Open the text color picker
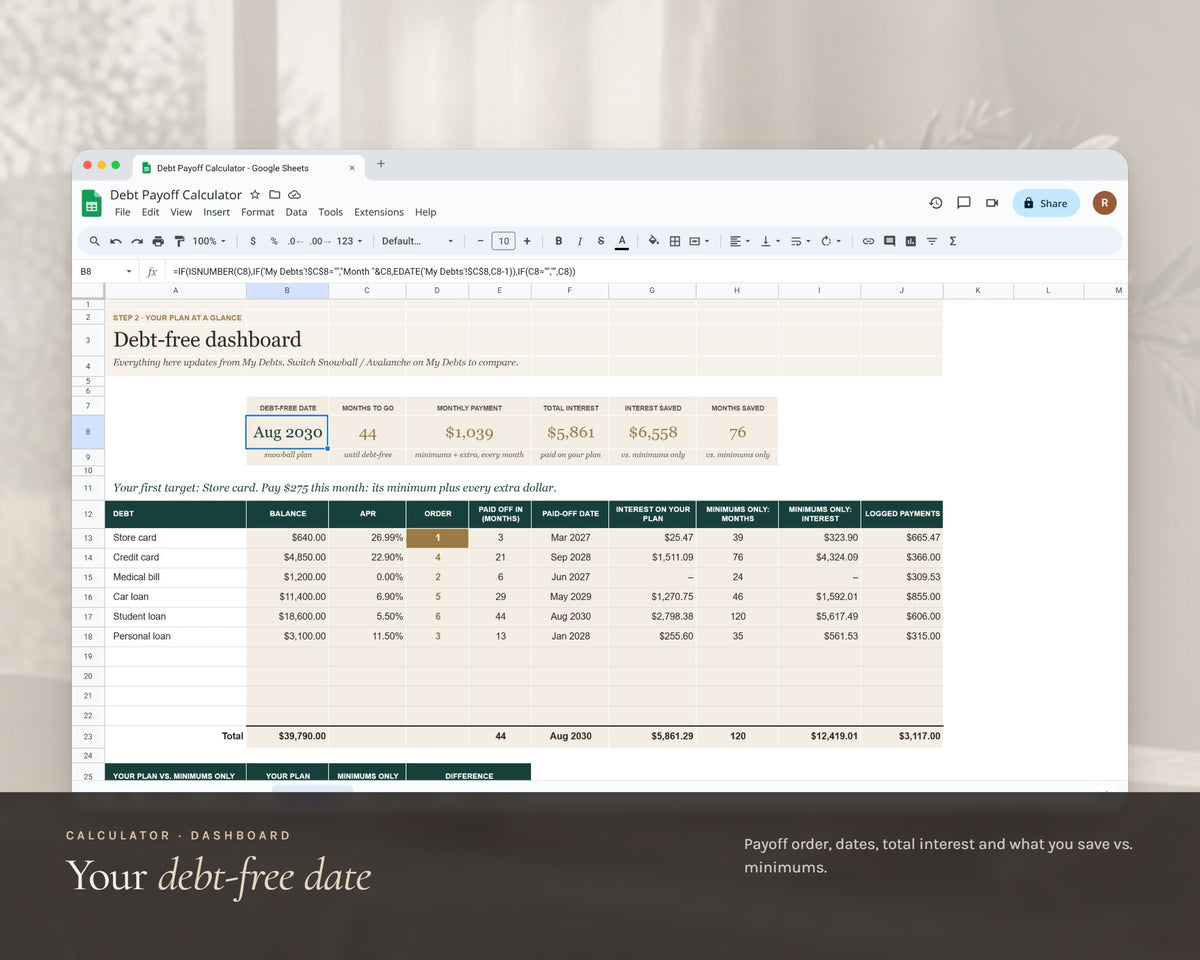The width and height of the screenshot is (1200, 960). coord(622,241)
